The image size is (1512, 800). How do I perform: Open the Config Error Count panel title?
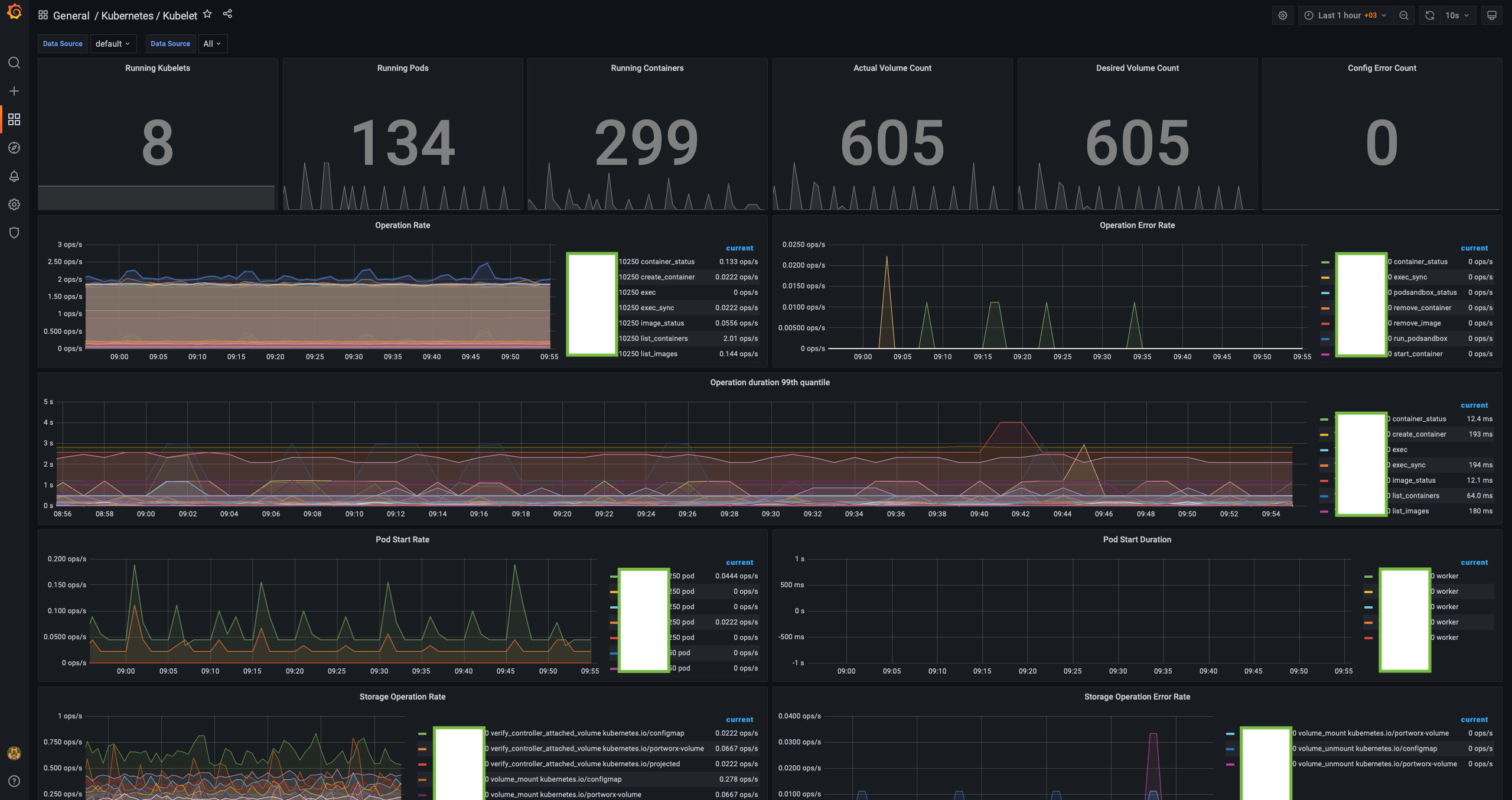(1382, 68)
